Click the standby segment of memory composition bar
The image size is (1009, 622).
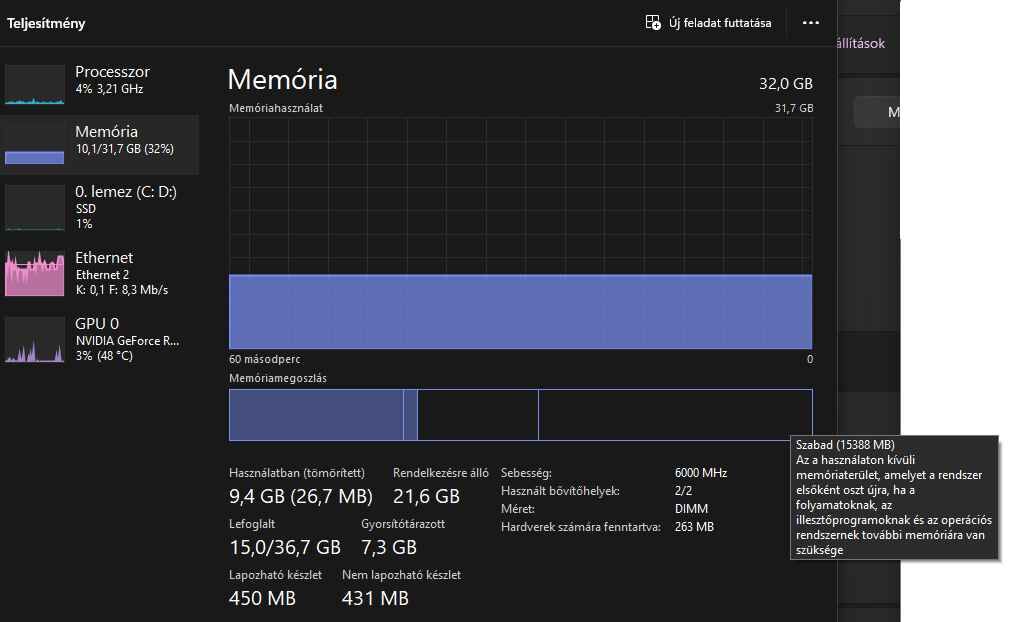(478, 415)
